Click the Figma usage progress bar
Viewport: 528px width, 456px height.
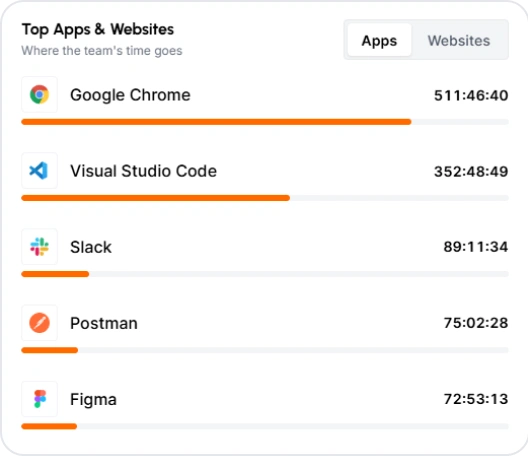pos(265,426)
